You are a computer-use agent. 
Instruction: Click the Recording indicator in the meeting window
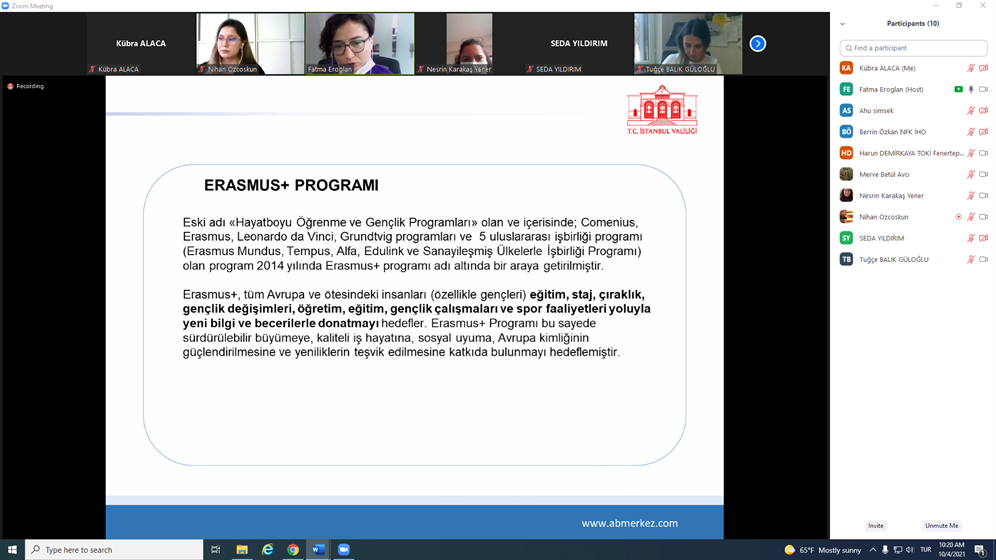click(x=26, y=87)
